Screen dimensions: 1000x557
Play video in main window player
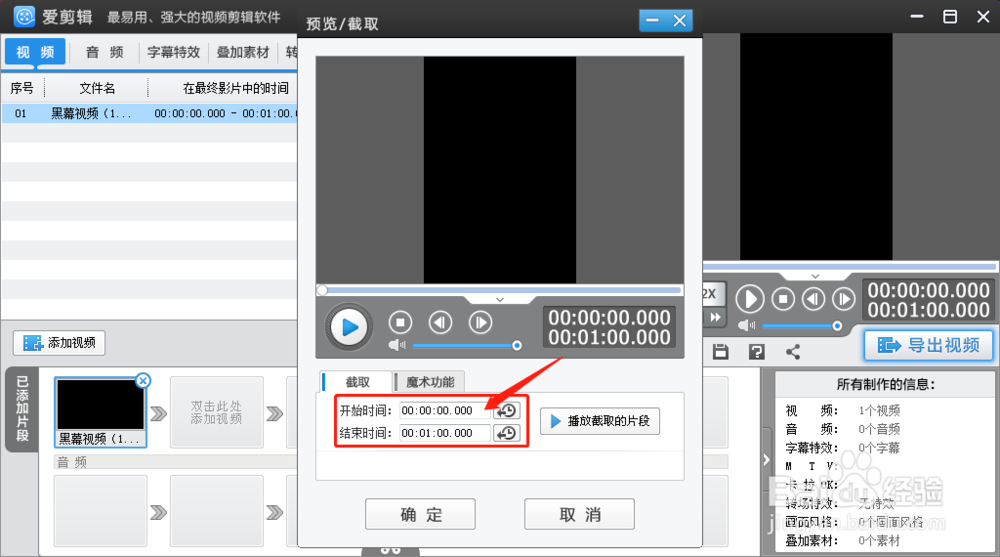pos(750,299)
